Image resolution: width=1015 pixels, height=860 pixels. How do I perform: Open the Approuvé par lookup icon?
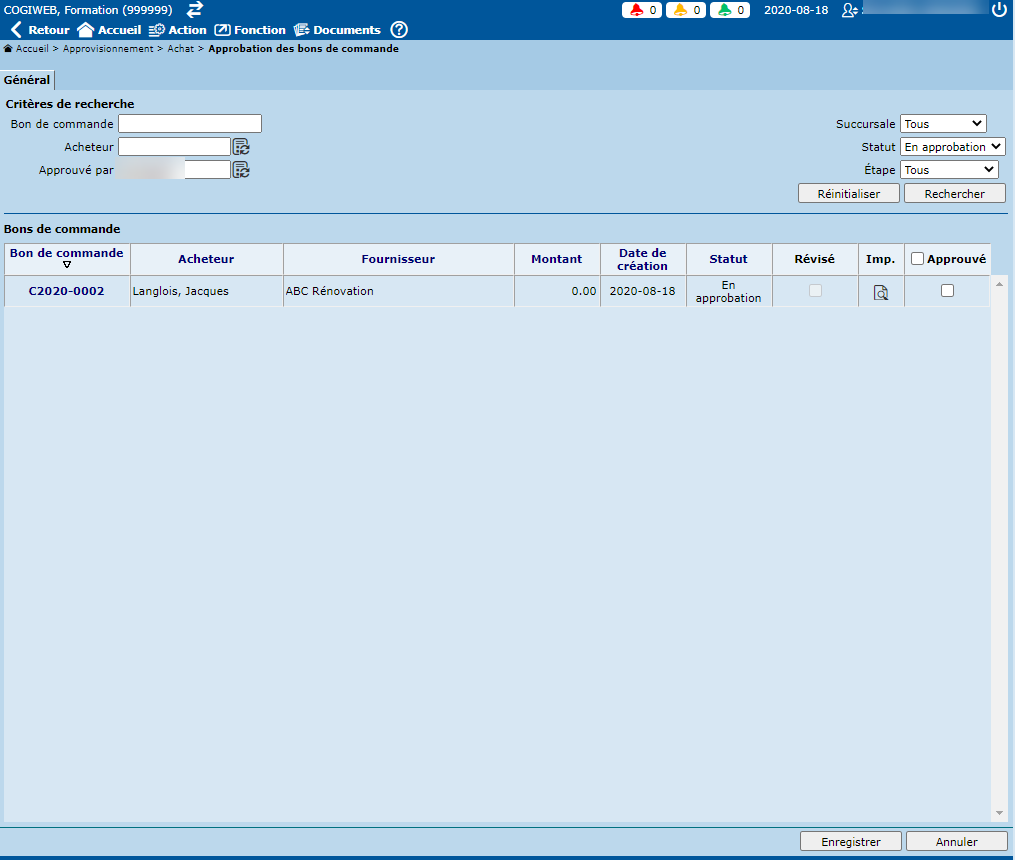(x=241, y=170)
